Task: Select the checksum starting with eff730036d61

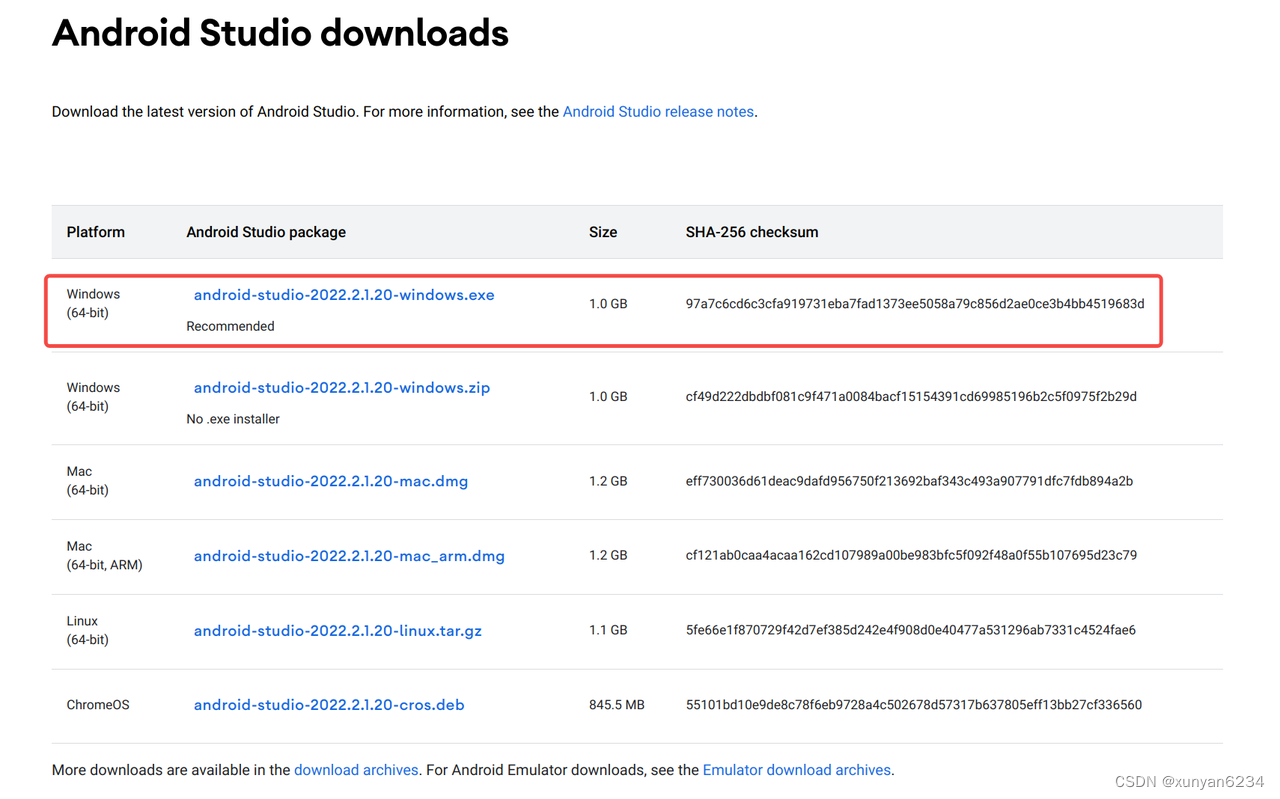Action: point(909,481)
